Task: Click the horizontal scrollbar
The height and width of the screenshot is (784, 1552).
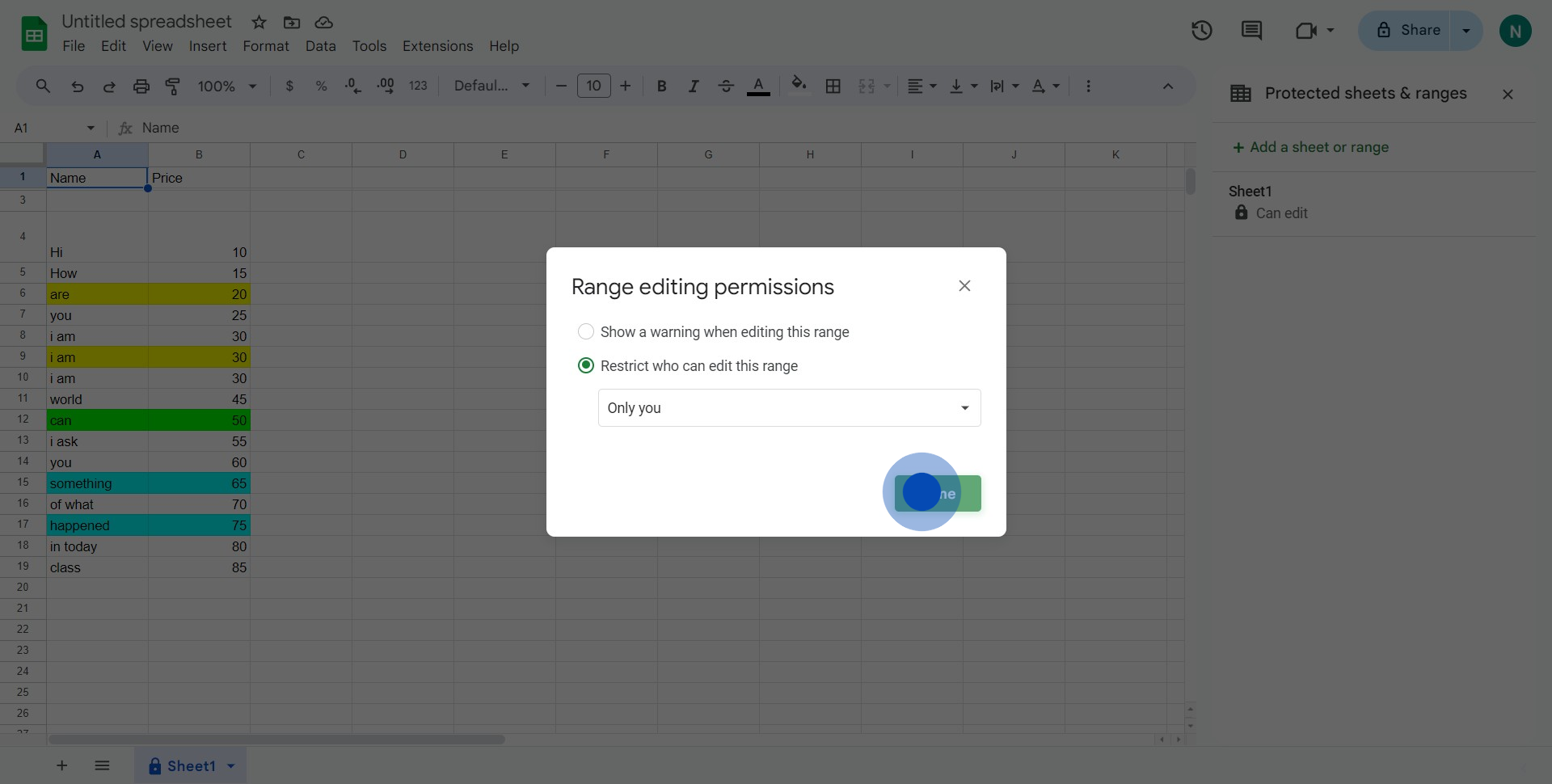Action: 276,740
